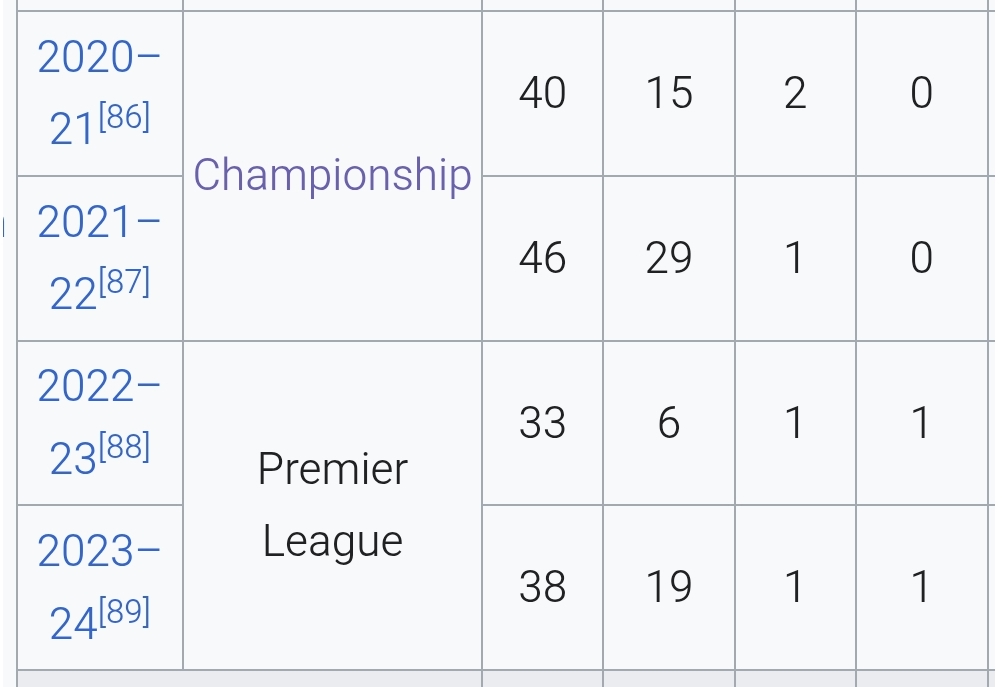Image resolution: width=1003 pixels, height=687 pixels.
Task: Select the 15 goals cell
Action: point(669,93)
